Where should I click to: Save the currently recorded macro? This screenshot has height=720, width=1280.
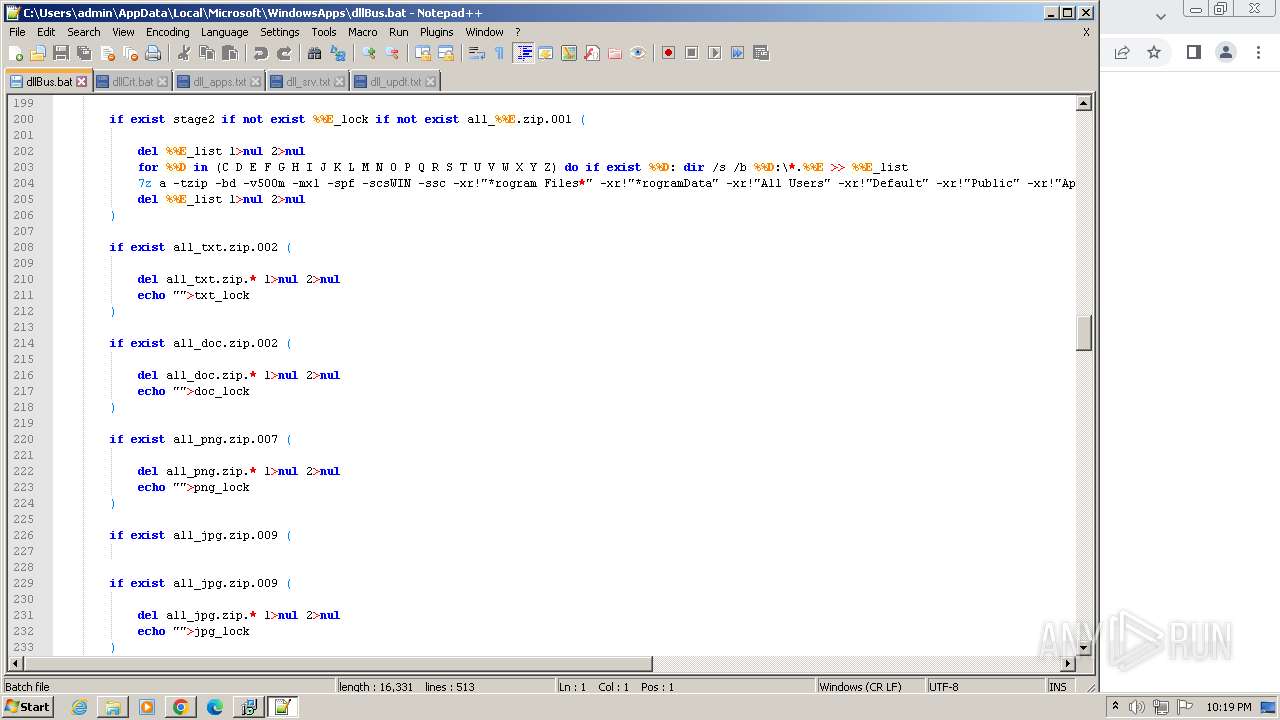761,53
